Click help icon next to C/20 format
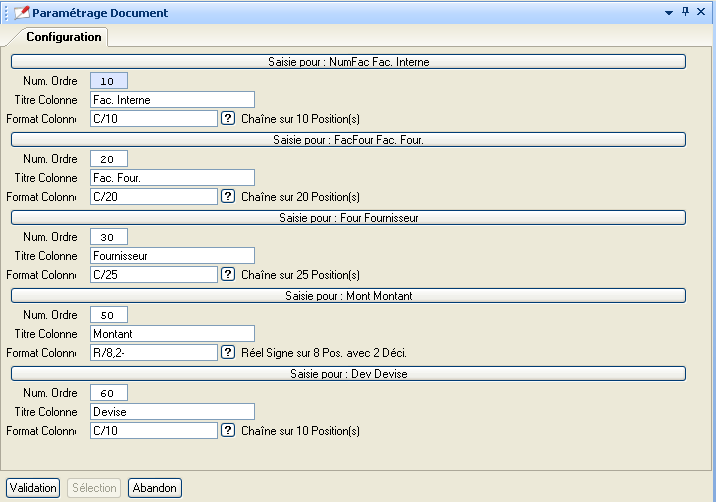The width and height of the screenshot is (716, 502). [x=228, y=196]
